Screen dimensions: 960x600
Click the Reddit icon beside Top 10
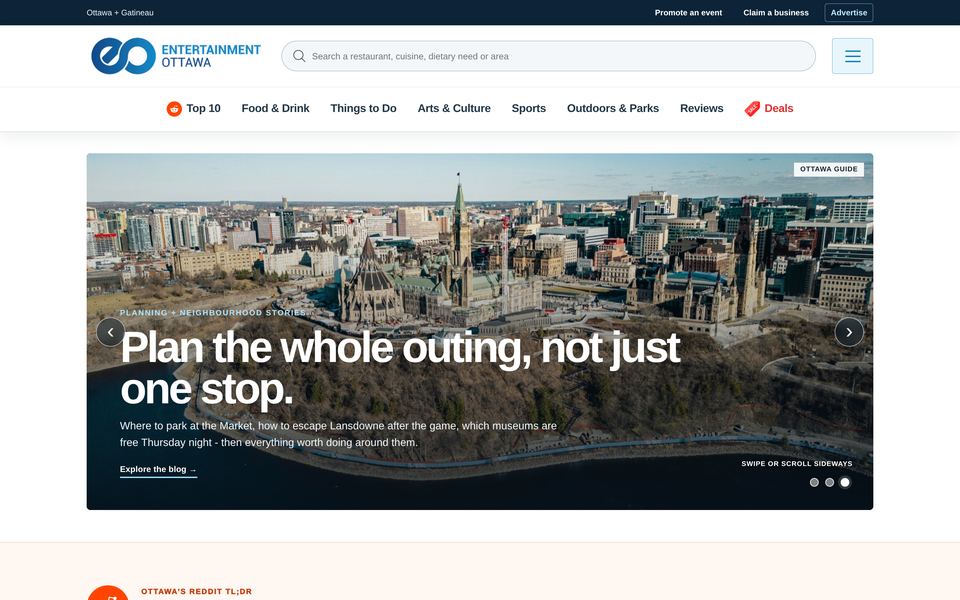click(174, 109)
